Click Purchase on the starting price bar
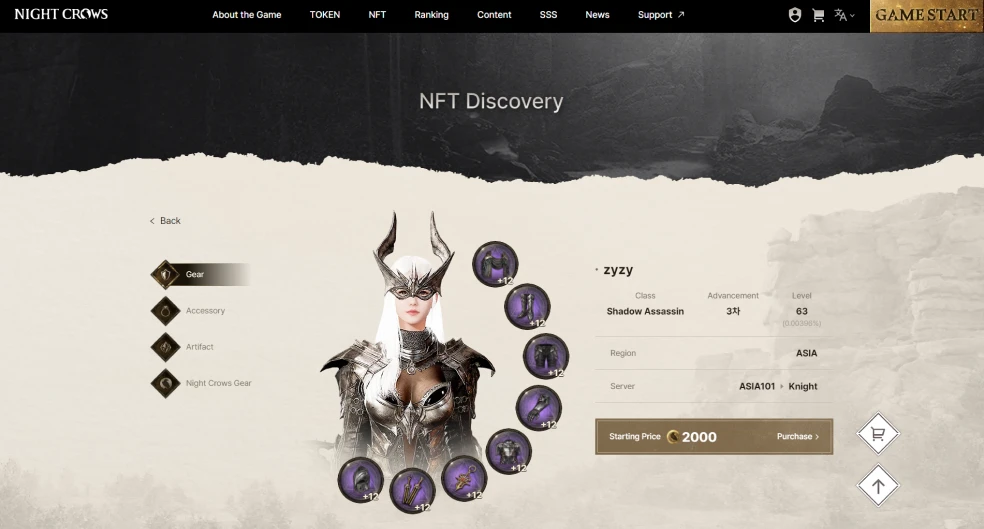Image resolution: width=984 pixels, height=529 pixels. coord(798,437)
